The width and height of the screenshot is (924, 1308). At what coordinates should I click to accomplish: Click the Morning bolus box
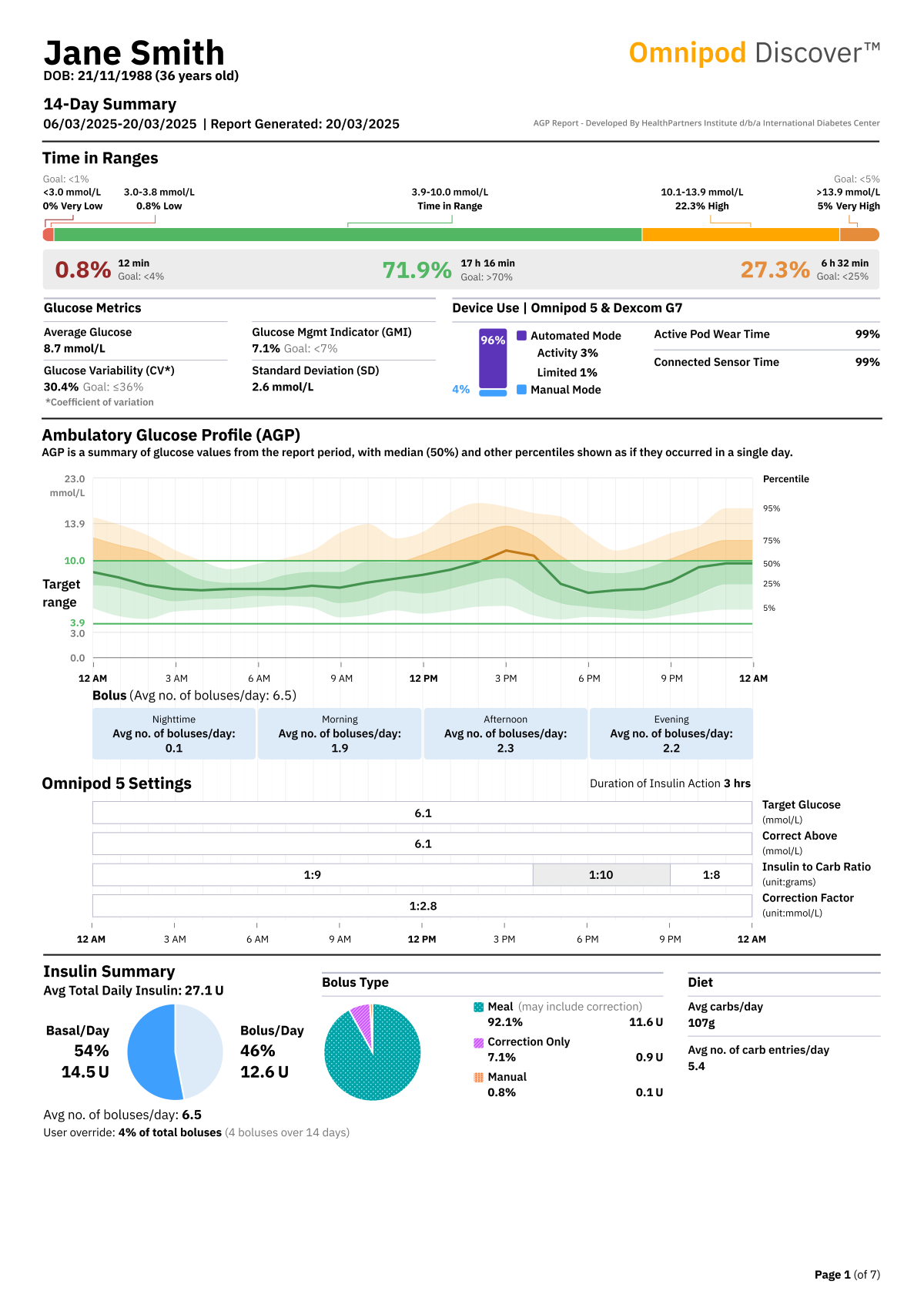pos(340,733)
